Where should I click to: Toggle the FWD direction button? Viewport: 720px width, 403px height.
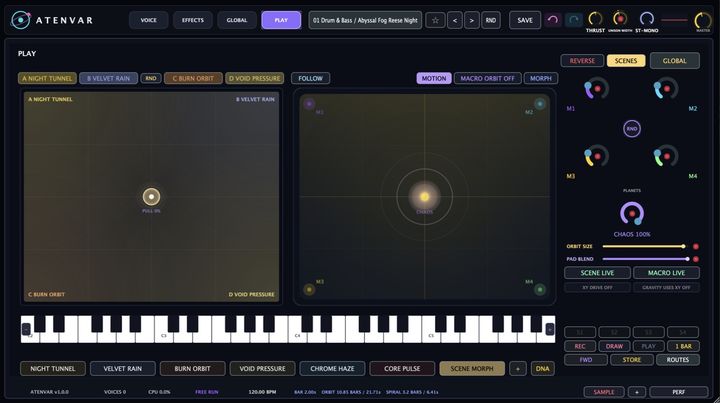[586, 360]
